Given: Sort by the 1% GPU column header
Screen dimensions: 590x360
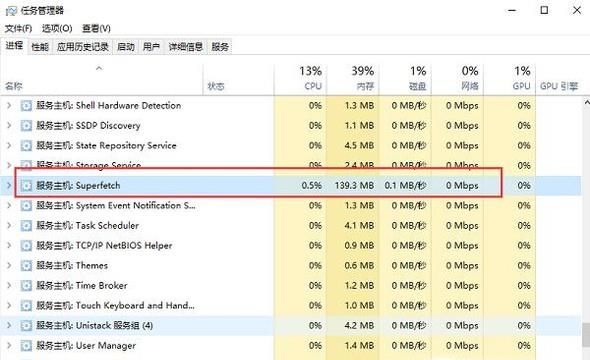Looking at the screenshot, I should (x=509, y=79).
